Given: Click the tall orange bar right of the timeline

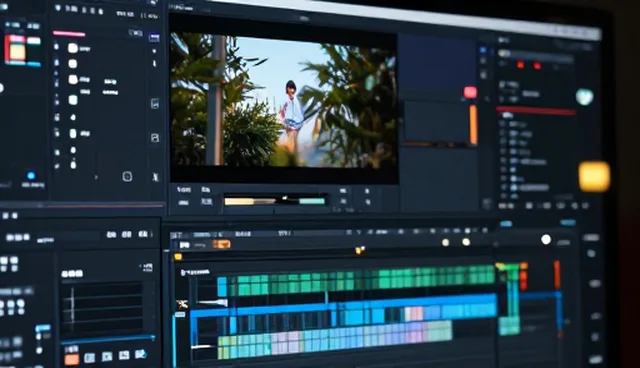Looking at the screenshot, I should click(x=557, y=275).
